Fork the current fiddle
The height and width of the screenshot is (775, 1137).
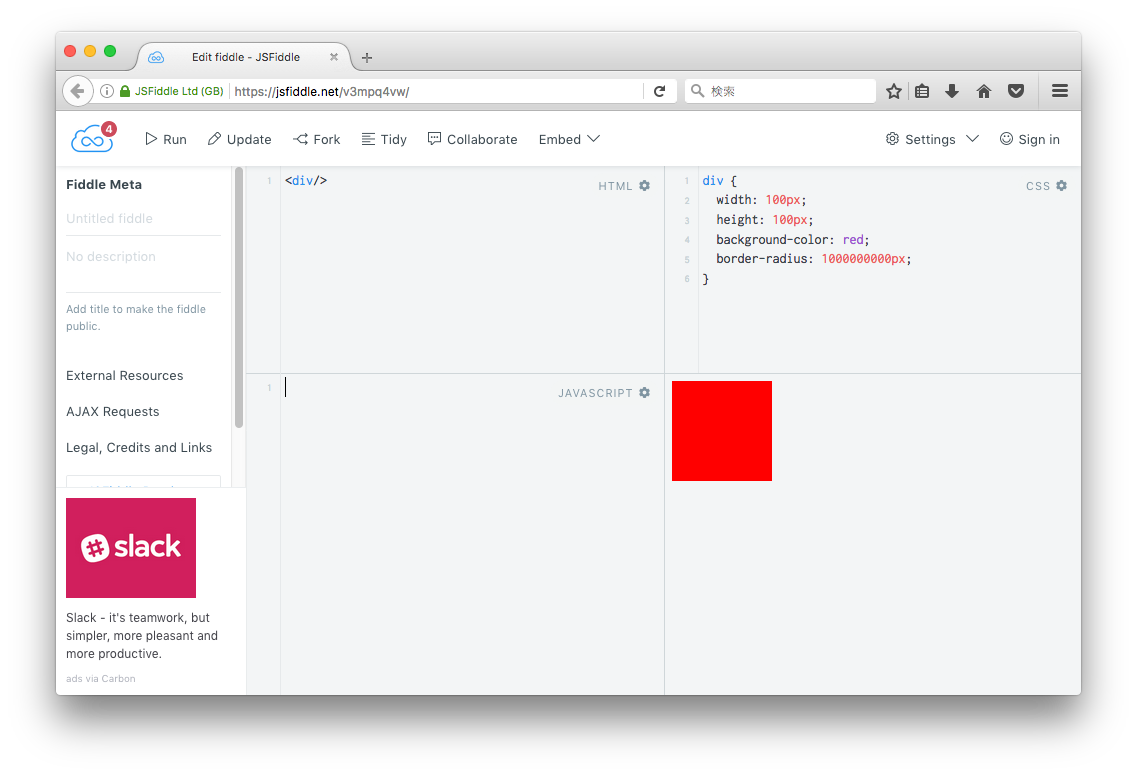(x=316, y=139)
